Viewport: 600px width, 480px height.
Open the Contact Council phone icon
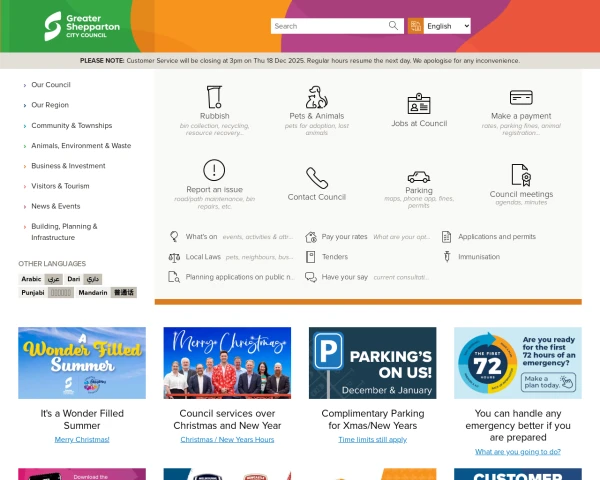[x=317, y=178]
